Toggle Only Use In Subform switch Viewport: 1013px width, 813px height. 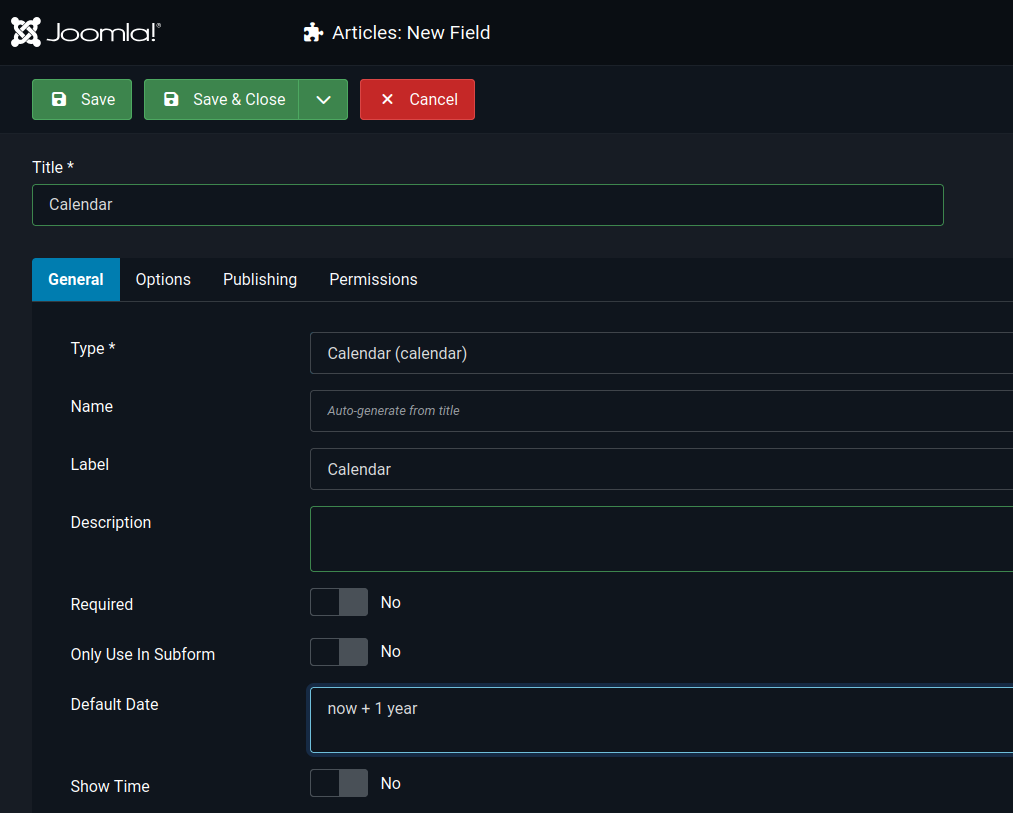[x=339, y=651]
